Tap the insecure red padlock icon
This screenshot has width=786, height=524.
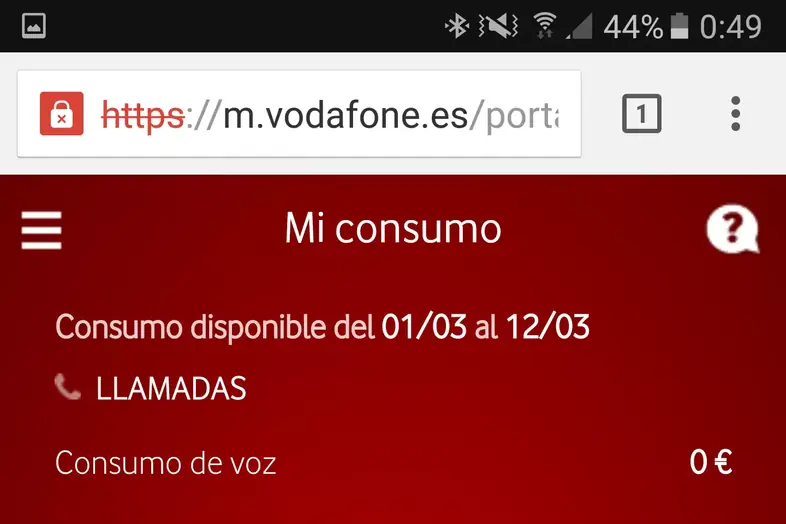(x=62, y=113)
